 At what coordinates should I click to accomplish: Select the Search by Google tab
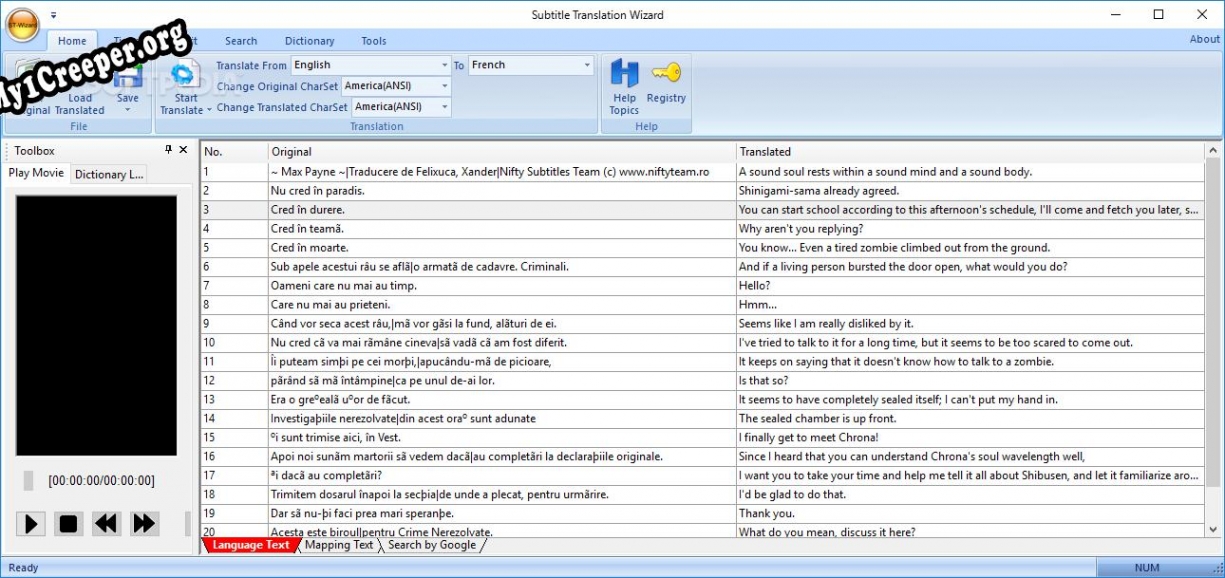(432, 545)
